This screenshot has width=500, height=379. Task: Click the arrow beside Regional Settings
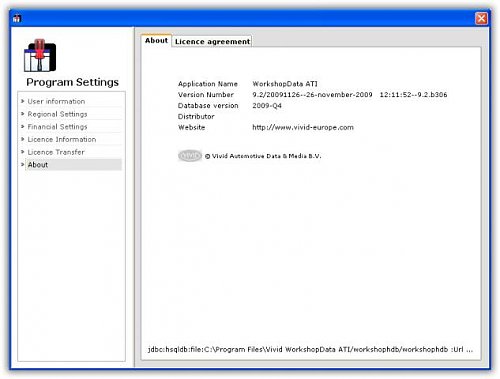23,114
